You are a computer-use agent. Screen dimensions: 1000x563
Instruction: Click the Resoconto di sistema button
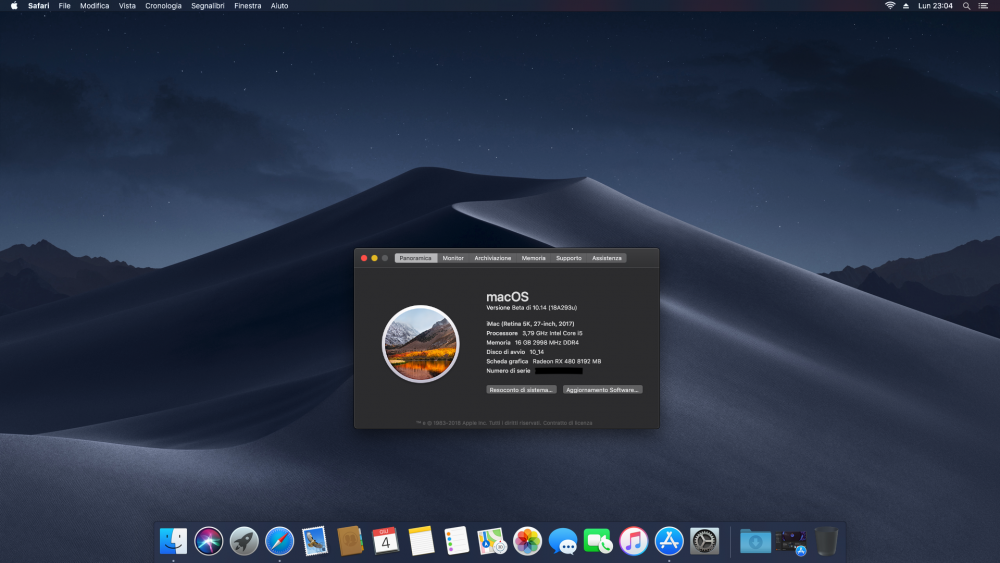[x=521, y=390]
